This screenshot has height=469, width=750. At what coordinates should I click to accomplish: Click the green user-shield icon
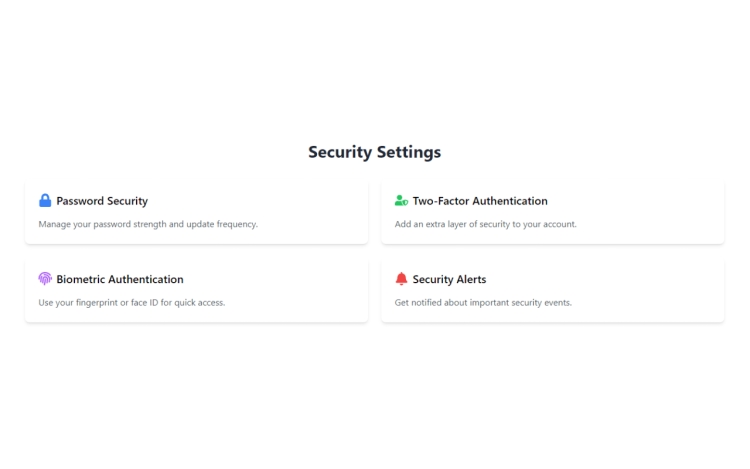tap(401, 200)
